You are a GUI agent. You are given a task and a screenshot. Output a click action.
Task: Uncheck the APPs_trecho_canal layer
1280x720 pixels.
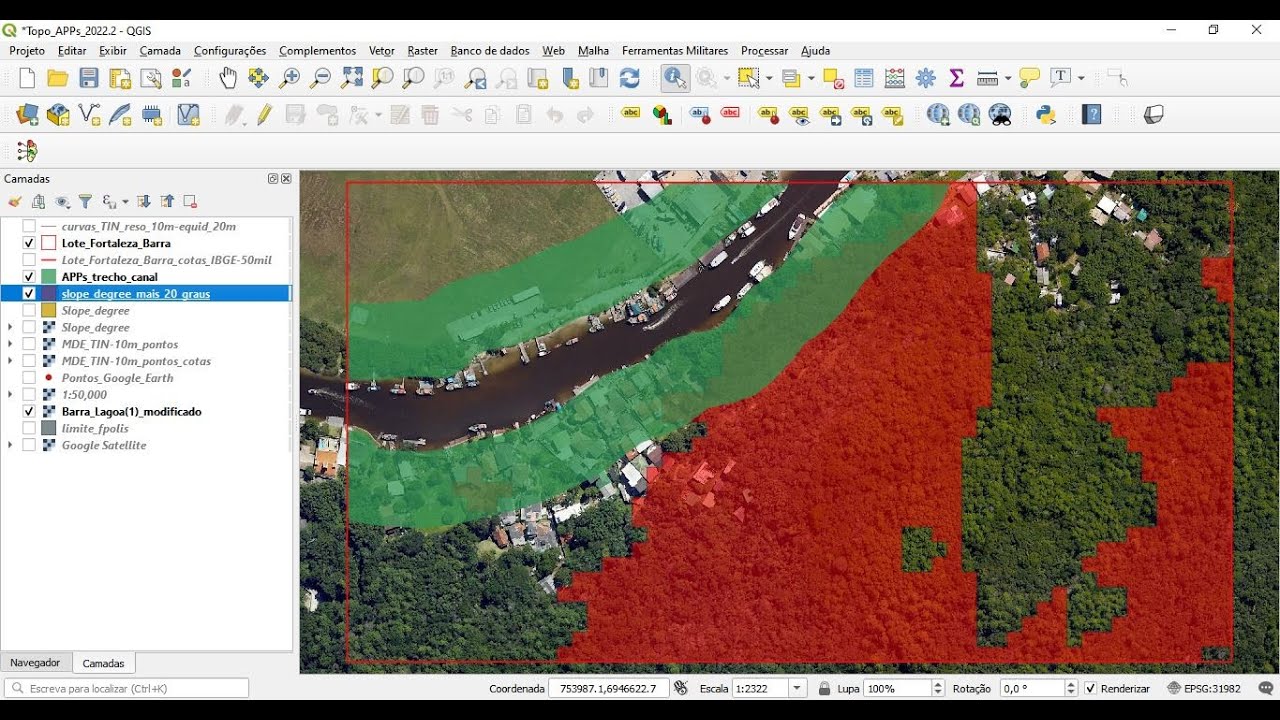point(29,277)
